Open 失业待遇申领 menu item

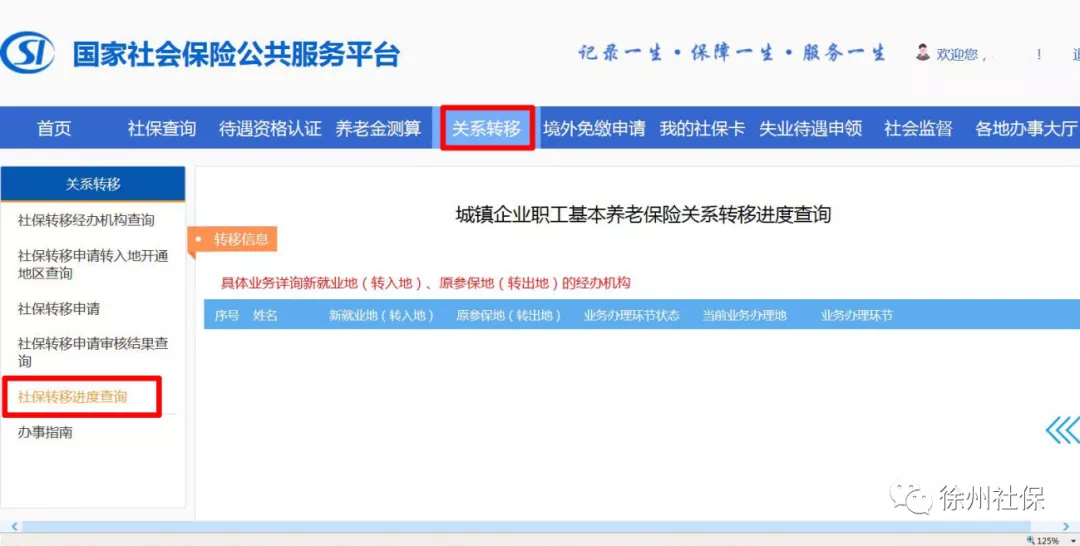point(810,128)
